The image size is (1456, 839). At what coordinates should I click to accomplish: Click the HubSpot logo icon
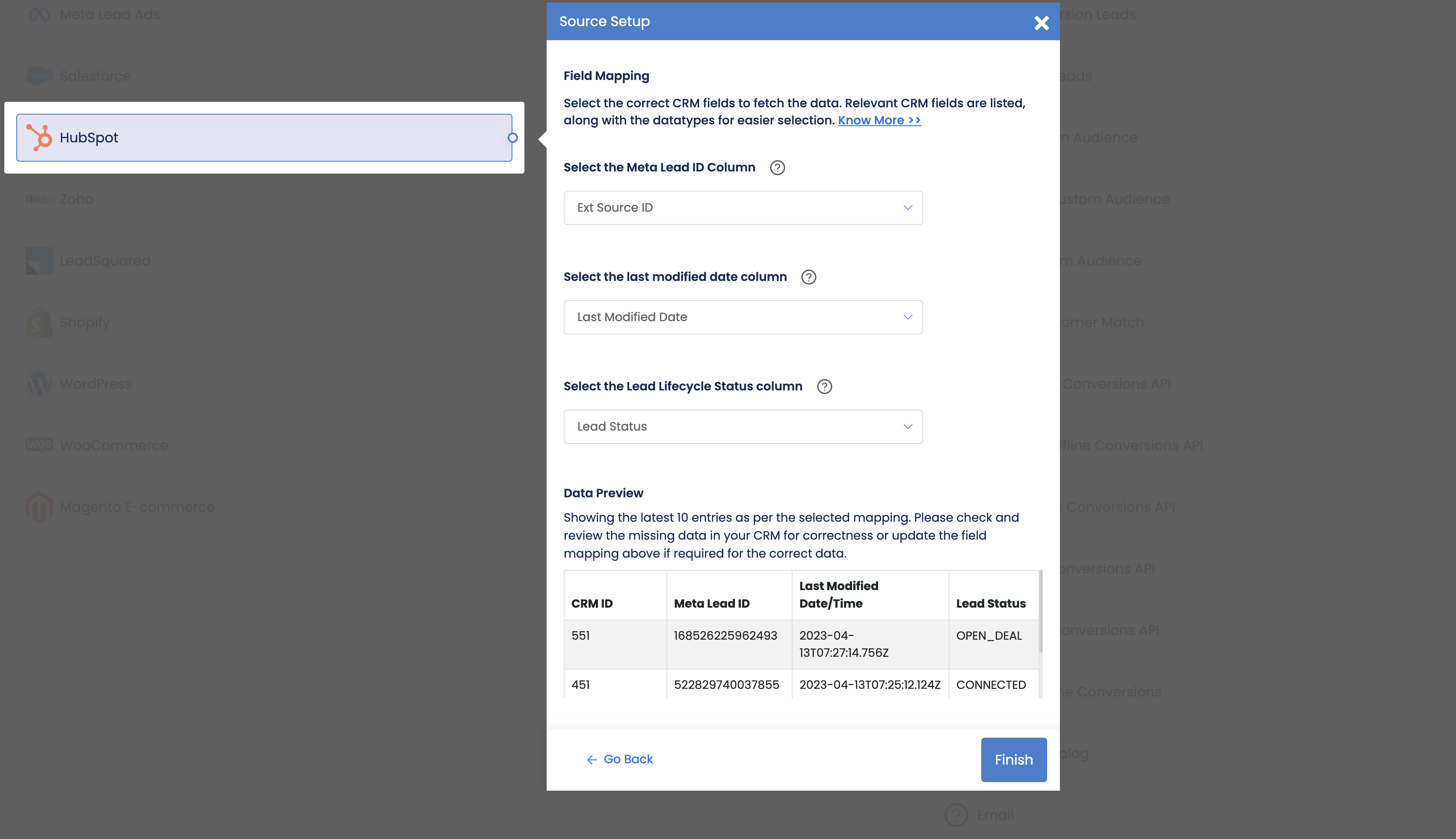pyautogui.click(x=39, y=138)
